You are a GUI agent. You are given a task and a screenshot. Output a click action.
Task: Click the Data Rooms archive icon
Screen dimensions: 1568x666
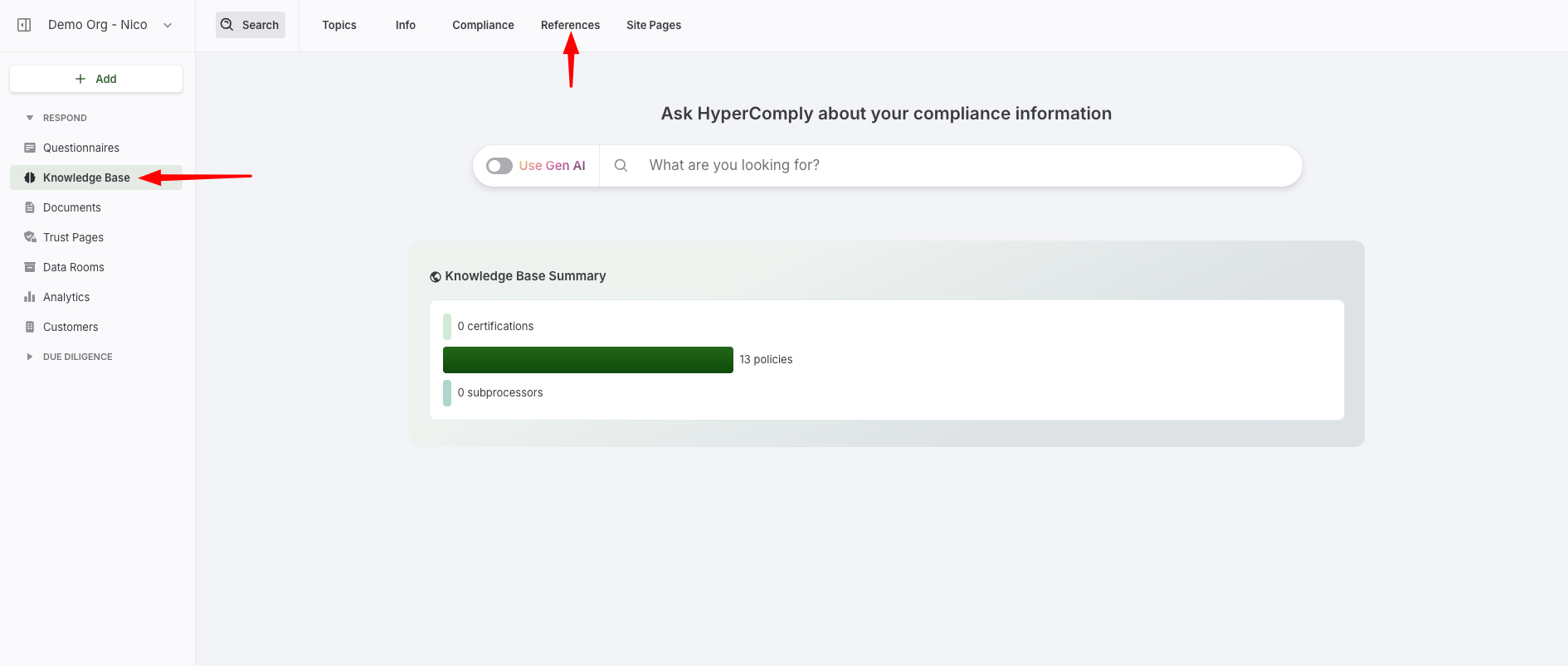tap(30, 267)
